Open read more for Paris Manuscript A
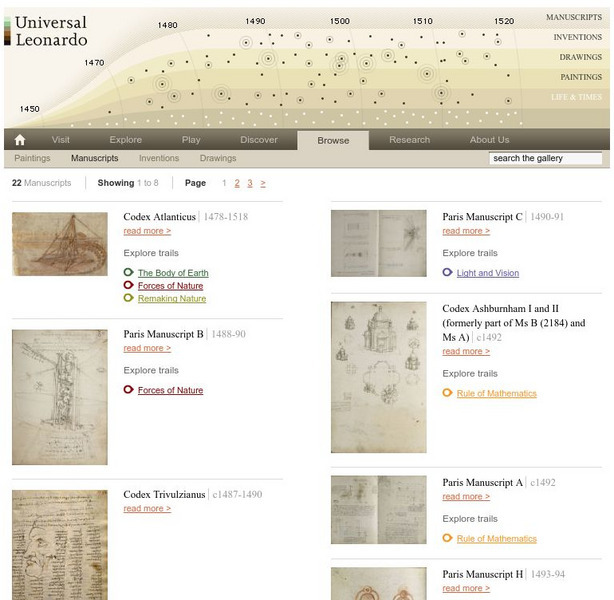 click(466, 497)
